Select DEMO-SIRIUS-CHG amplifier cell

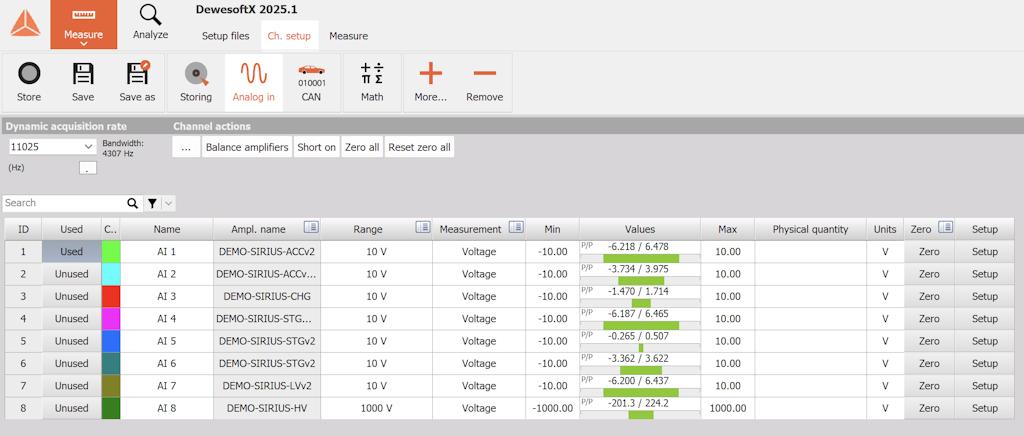pos(266,296)
